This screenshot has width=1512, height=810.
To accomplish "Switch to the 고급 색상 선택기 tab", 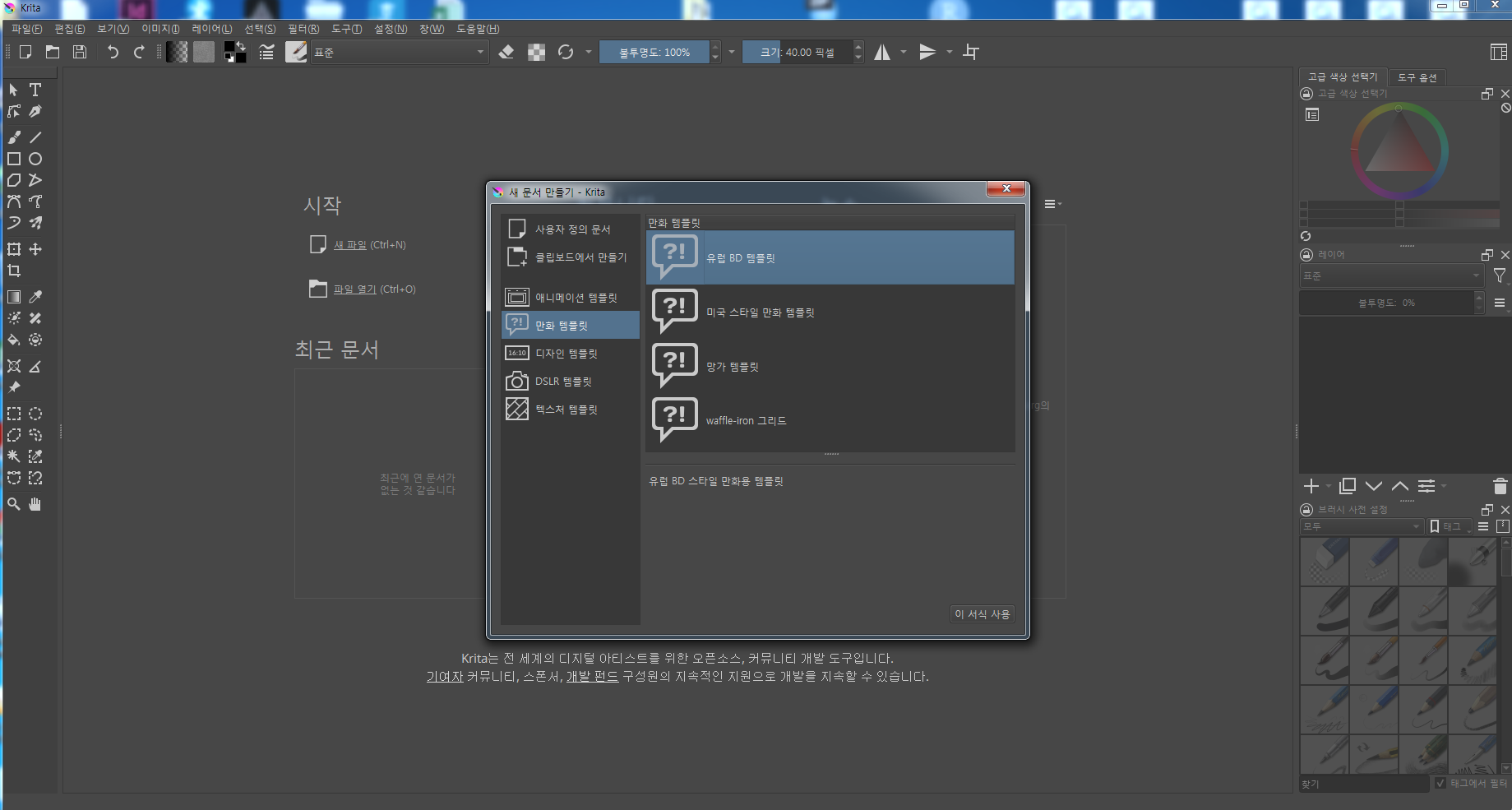I will pyautogui.click(x=1343, y=76).
